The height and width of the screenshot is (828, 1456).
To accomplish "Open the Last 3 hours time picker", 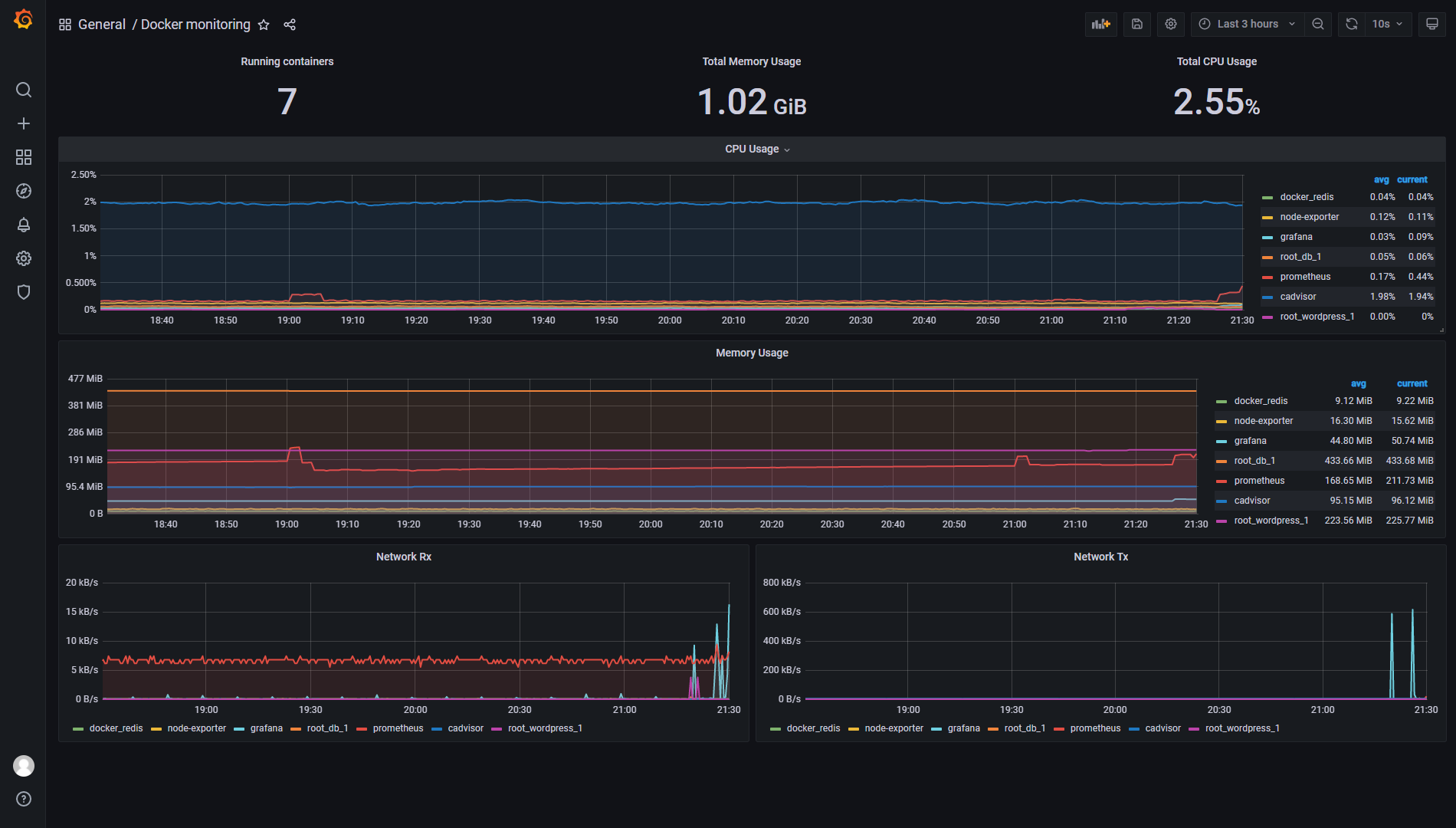I will coord(1248,24).
